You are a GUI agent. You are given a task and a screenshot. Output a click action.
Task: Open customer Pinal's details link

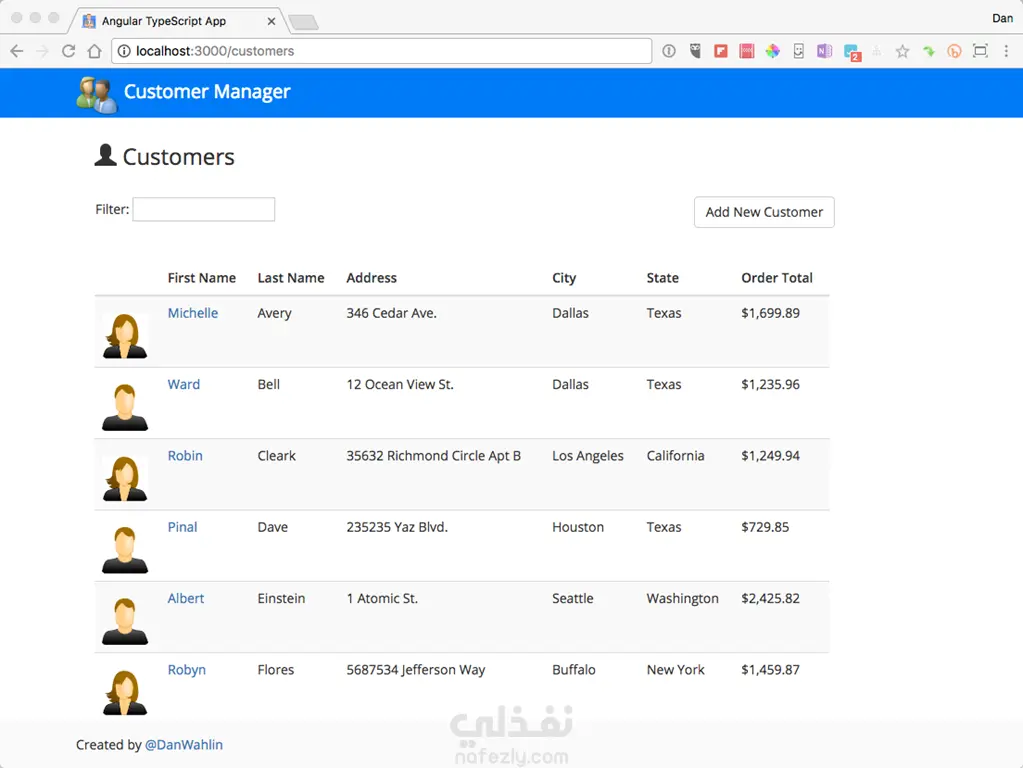tap(182, 527)
